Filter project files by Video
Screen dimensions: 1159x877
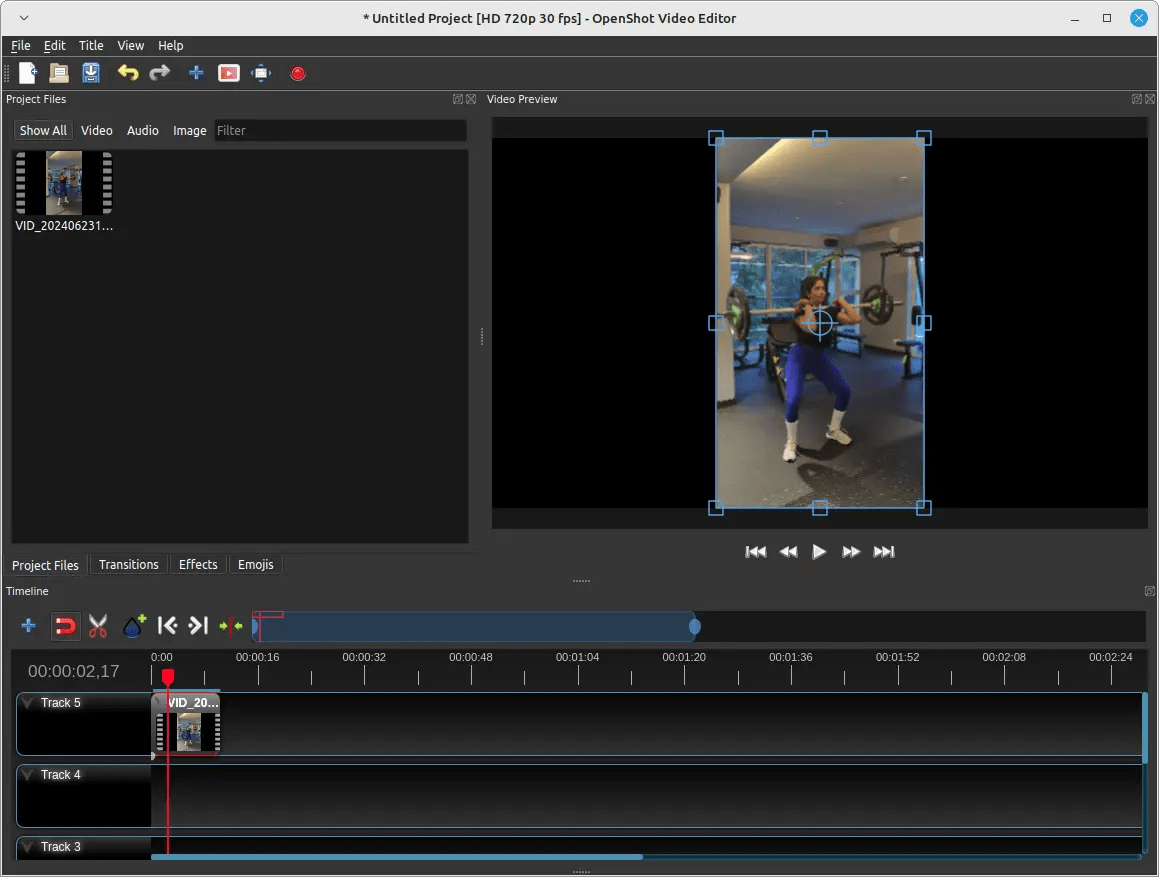tap(97, 130)
